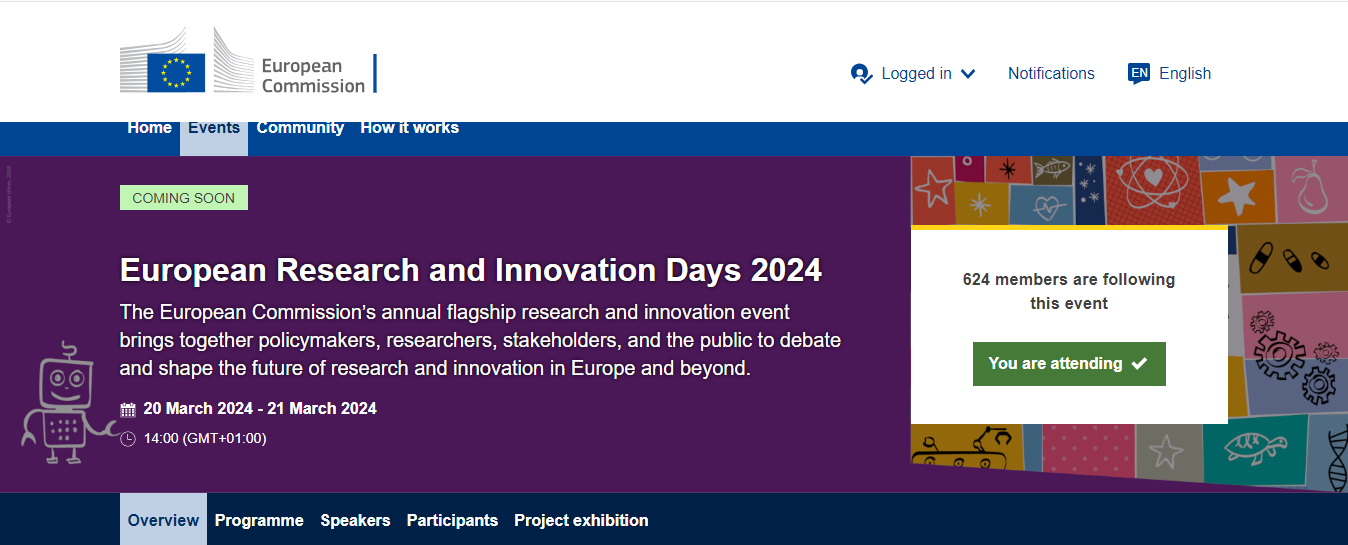Click the pills illustration in banner
Viewport: 1348px width, 545px height.
(1290, 259)
